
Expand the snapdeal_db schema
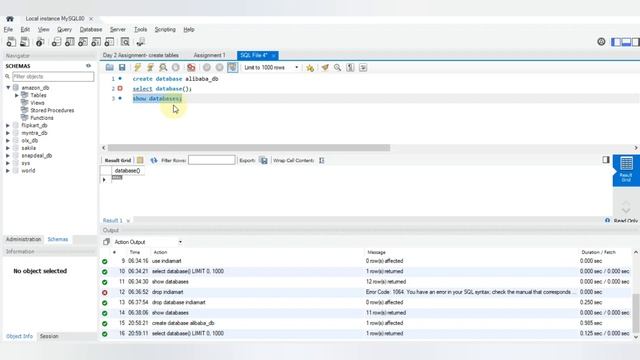[x=8, y=156]
